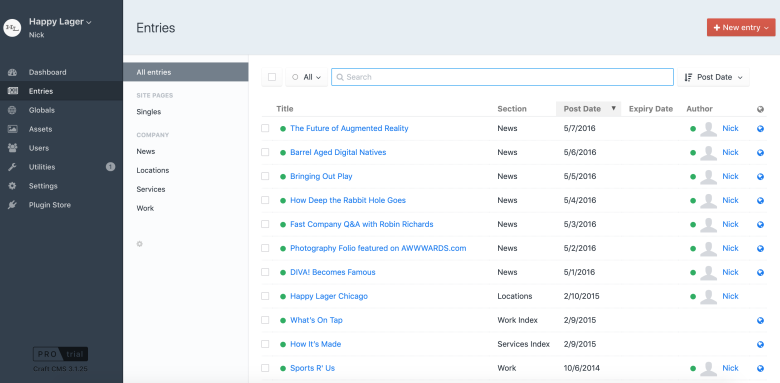780x383 pixels.
Task: Tick the DIVA! Becomes Famous checkbox
Action: 265,272
